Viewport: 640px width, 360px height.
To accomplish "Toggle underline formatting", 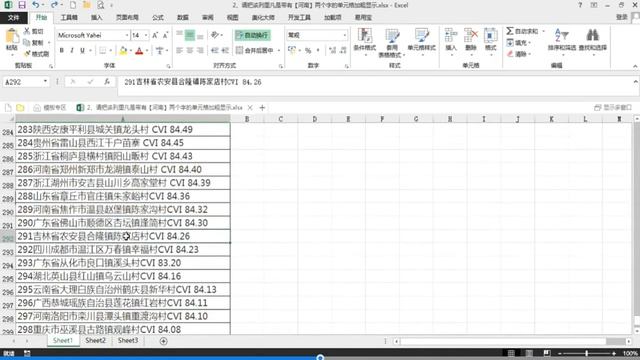I will [x=82, y=51].
